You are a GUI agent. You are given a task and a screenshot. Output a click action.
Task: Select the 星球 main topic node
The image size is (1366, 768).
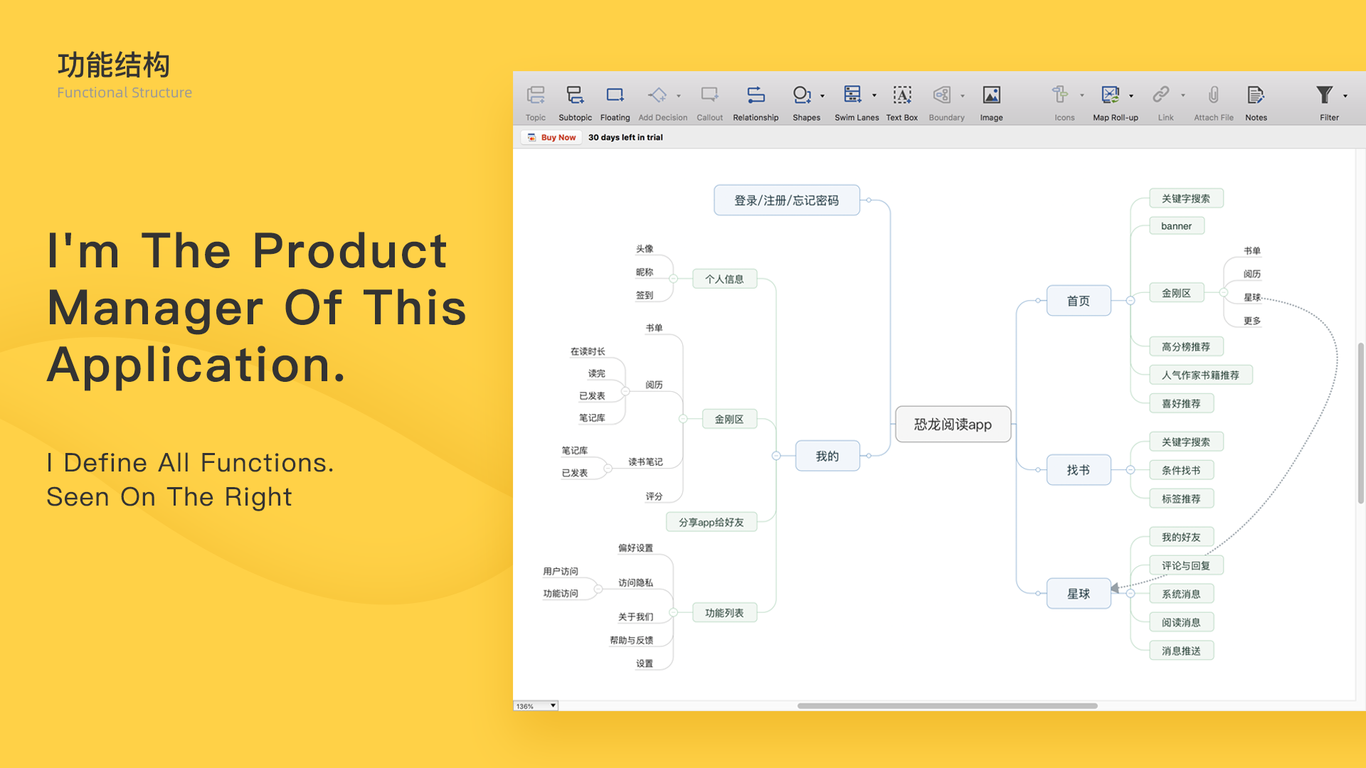coord(1078,593)
